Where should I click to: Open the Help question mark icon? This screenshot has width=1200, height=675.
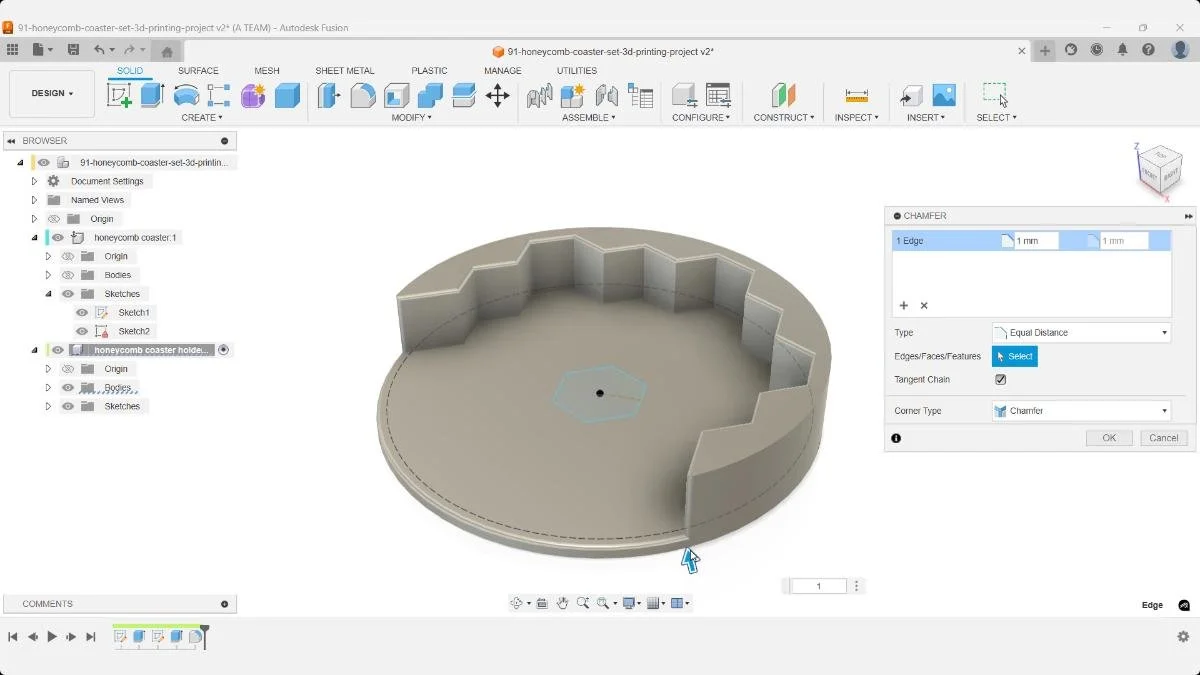(1149, 49)
